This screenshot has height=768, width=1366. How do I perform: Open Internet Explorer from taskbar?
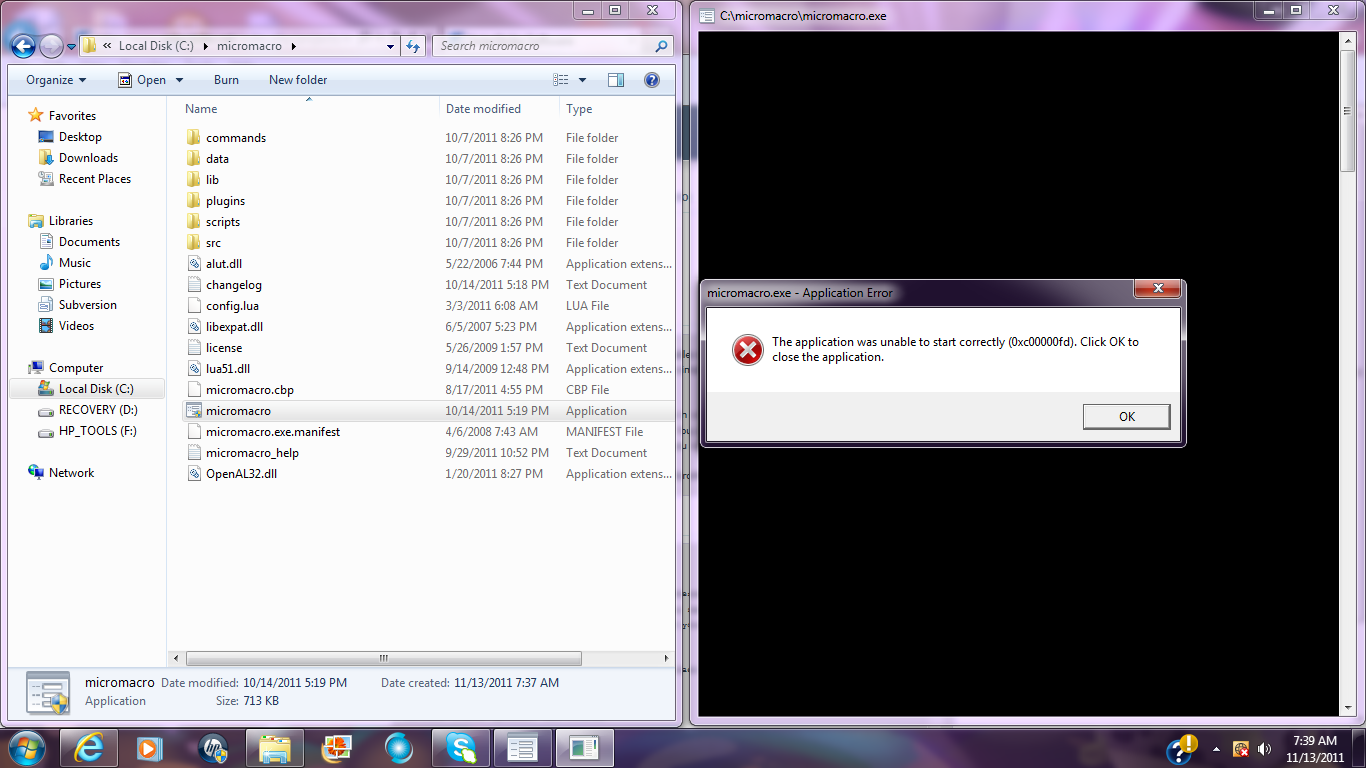click(x=87, y=748)
